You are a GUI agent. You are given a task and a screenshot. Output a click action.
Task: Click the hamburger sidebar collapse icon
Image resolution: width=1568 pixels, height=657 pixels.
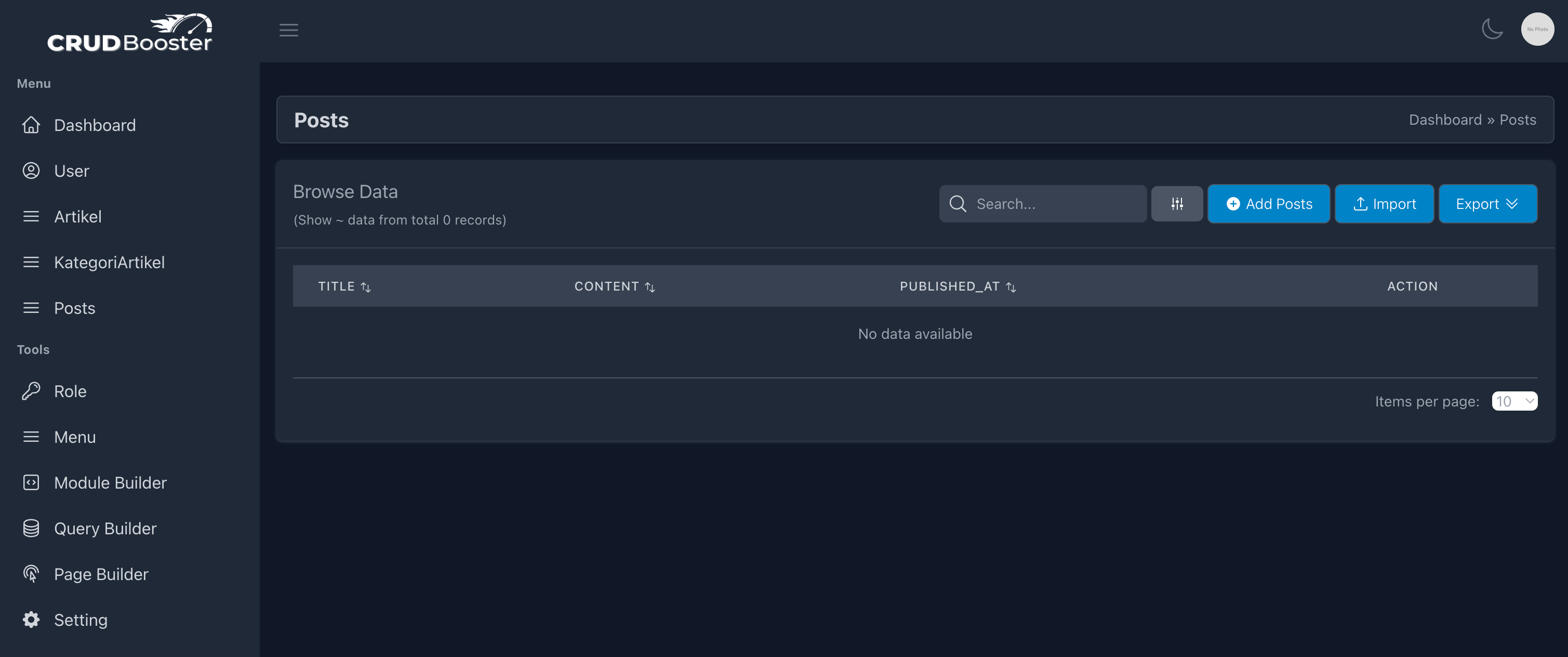click(x=288, y=30)
